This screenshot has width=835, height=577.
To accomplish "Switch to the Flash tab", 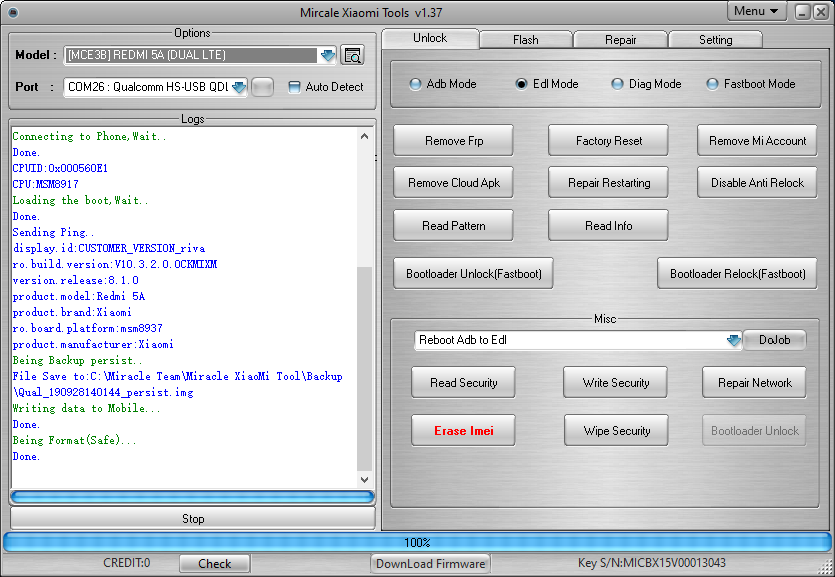I will point(526,40).
